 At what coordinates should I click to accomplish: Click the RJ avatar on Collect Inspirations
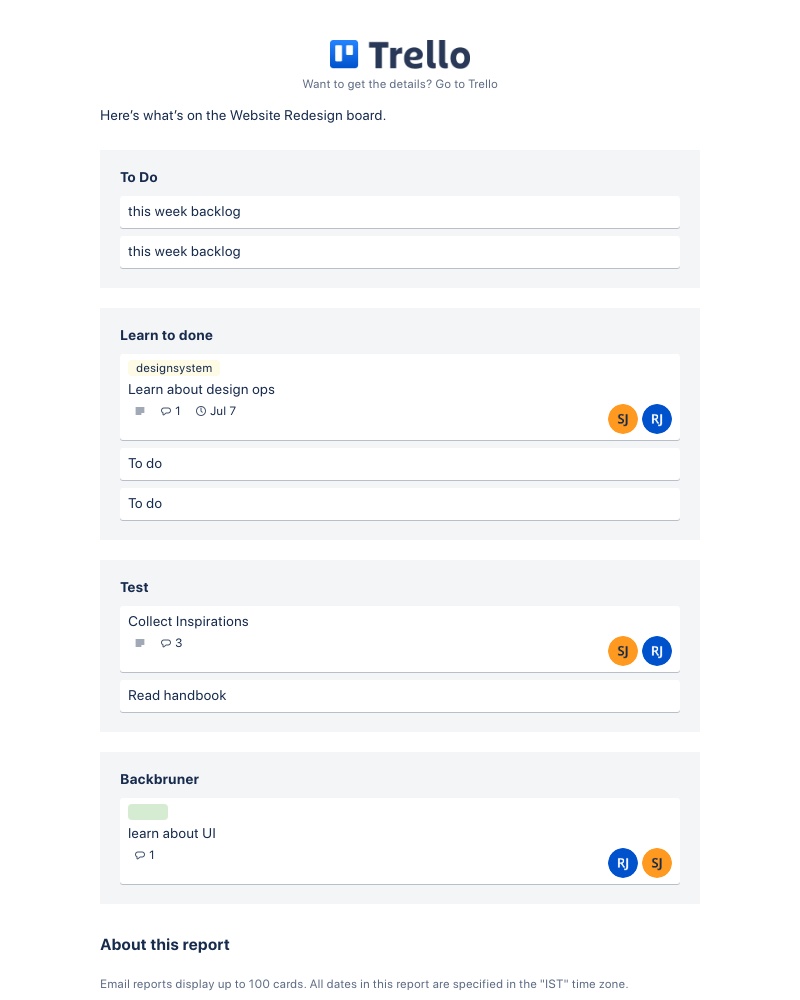657,651
